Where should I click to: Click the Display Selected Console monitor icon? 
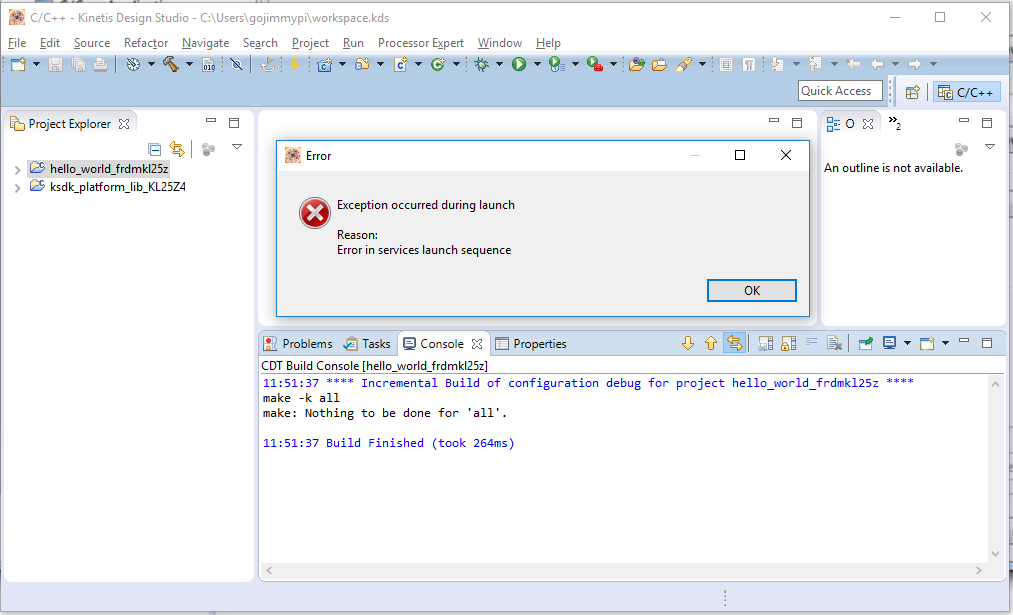pyautogui.click(x=890, y=343)
